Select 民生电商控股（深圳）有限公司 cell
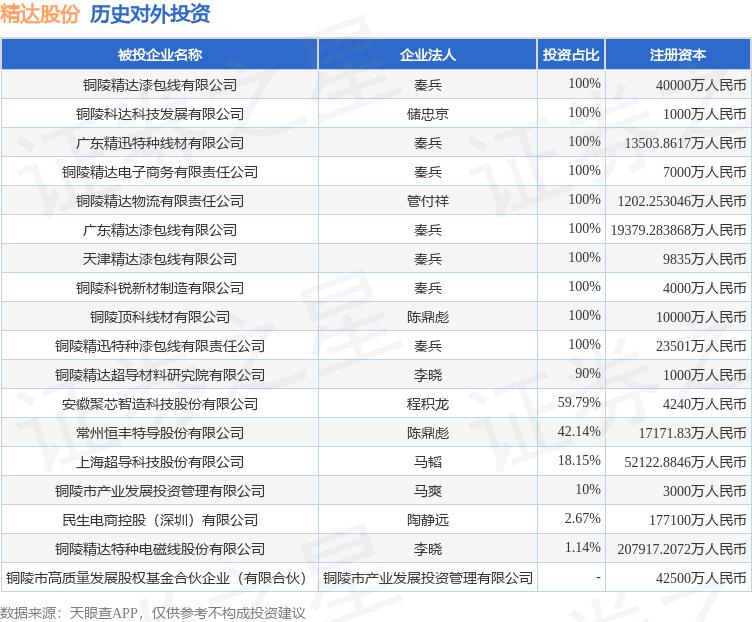 coord(160,520)
